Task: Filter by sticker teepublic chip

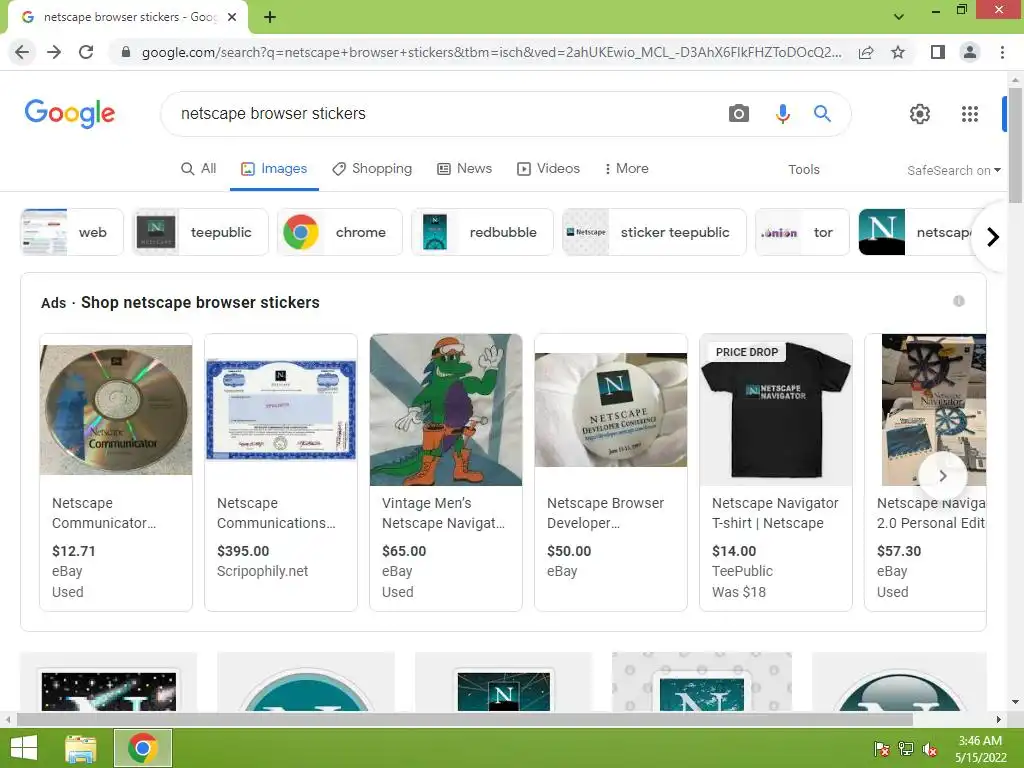Action: pos(654,232)
